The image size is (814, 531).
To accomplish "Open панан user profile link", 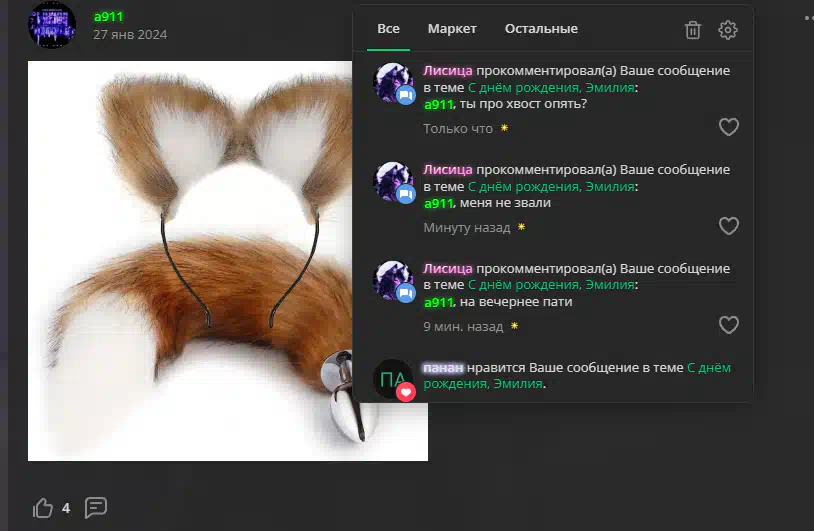I will [443, 367].
